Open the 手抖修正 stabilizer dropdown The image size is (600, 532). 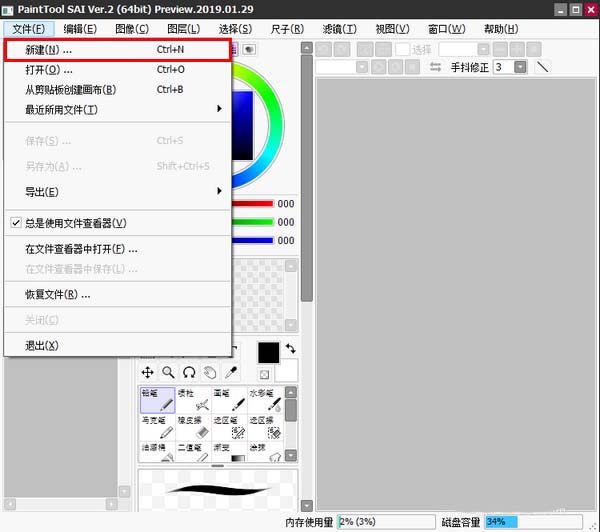pyautogui.click(x=520, y=67)
